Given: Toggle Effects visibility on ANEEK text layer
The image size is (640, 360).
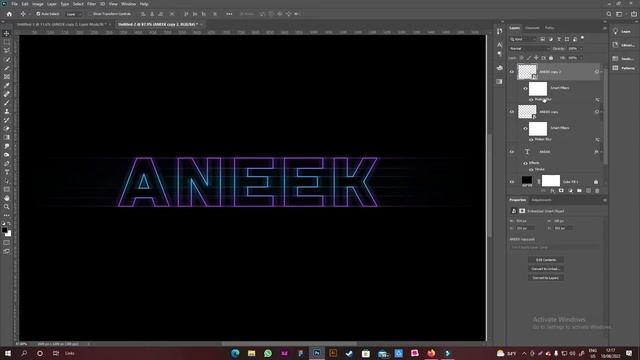Looking at the screenshot, I should pyautogui.click(x=525, y=163).
